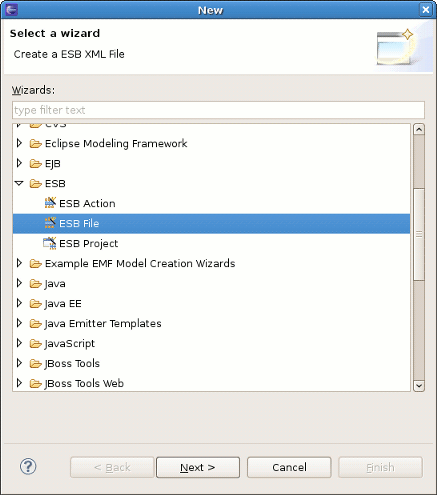Image resolution: width=437 pixels, height=495 pixels.
Task: Click the Java Emitter Templates folder icon
Action: (x=35, y=324)
